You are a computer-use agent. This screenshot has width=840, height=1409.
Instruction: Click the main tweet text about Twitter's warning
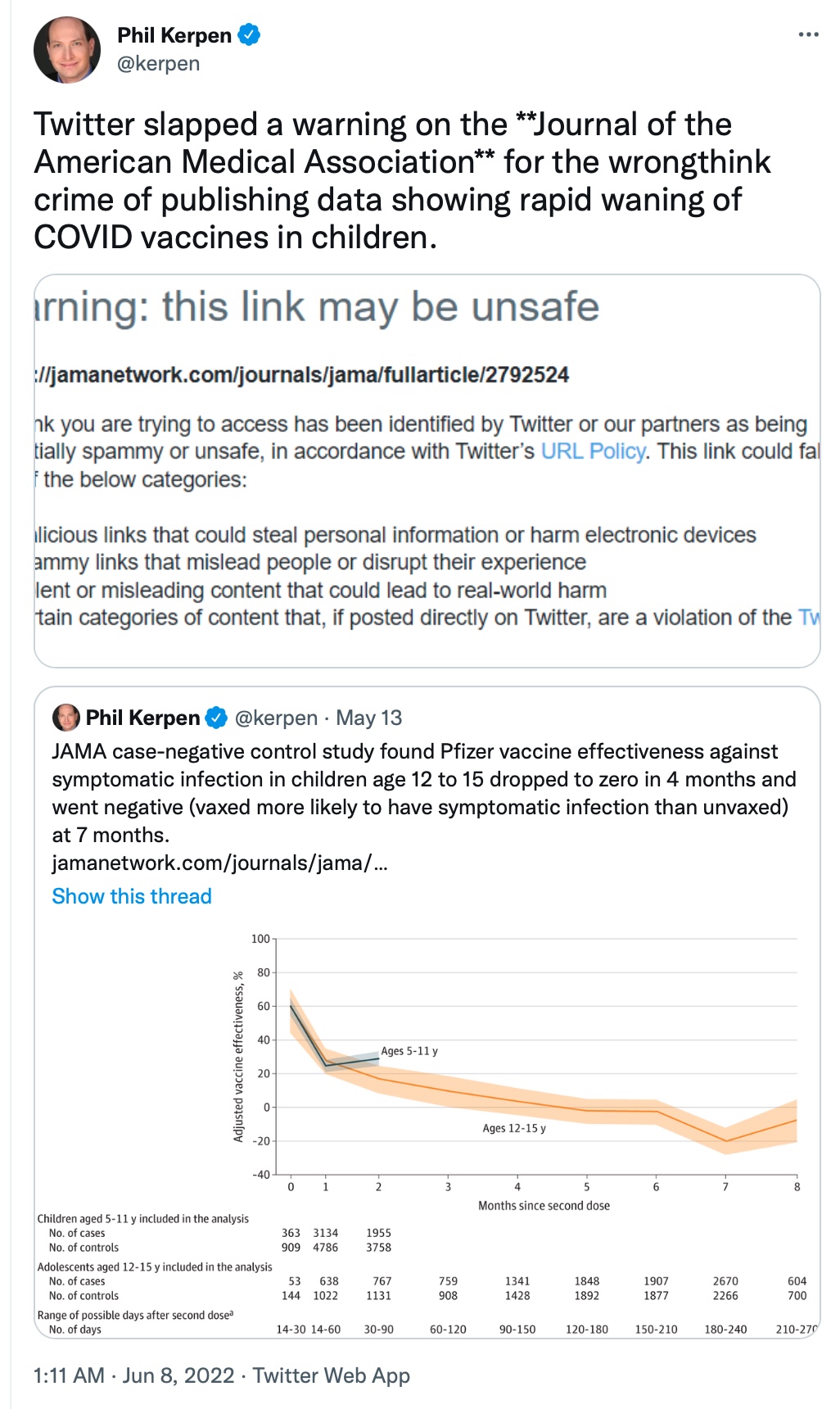[x=401, y=180]
